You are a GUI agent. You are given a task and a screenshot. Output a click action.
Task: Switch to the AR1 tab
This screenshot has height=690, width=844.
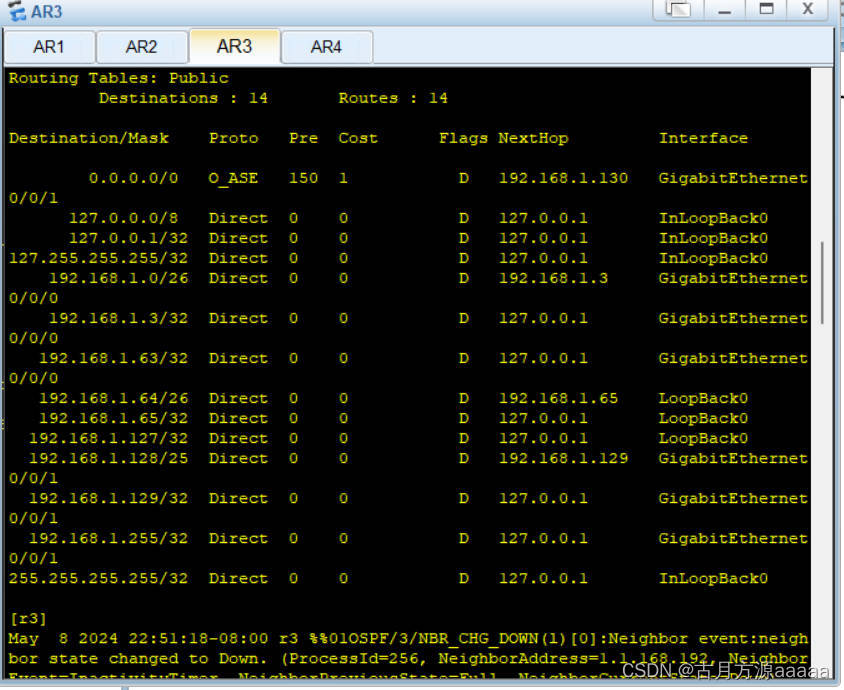click(50, 47)
